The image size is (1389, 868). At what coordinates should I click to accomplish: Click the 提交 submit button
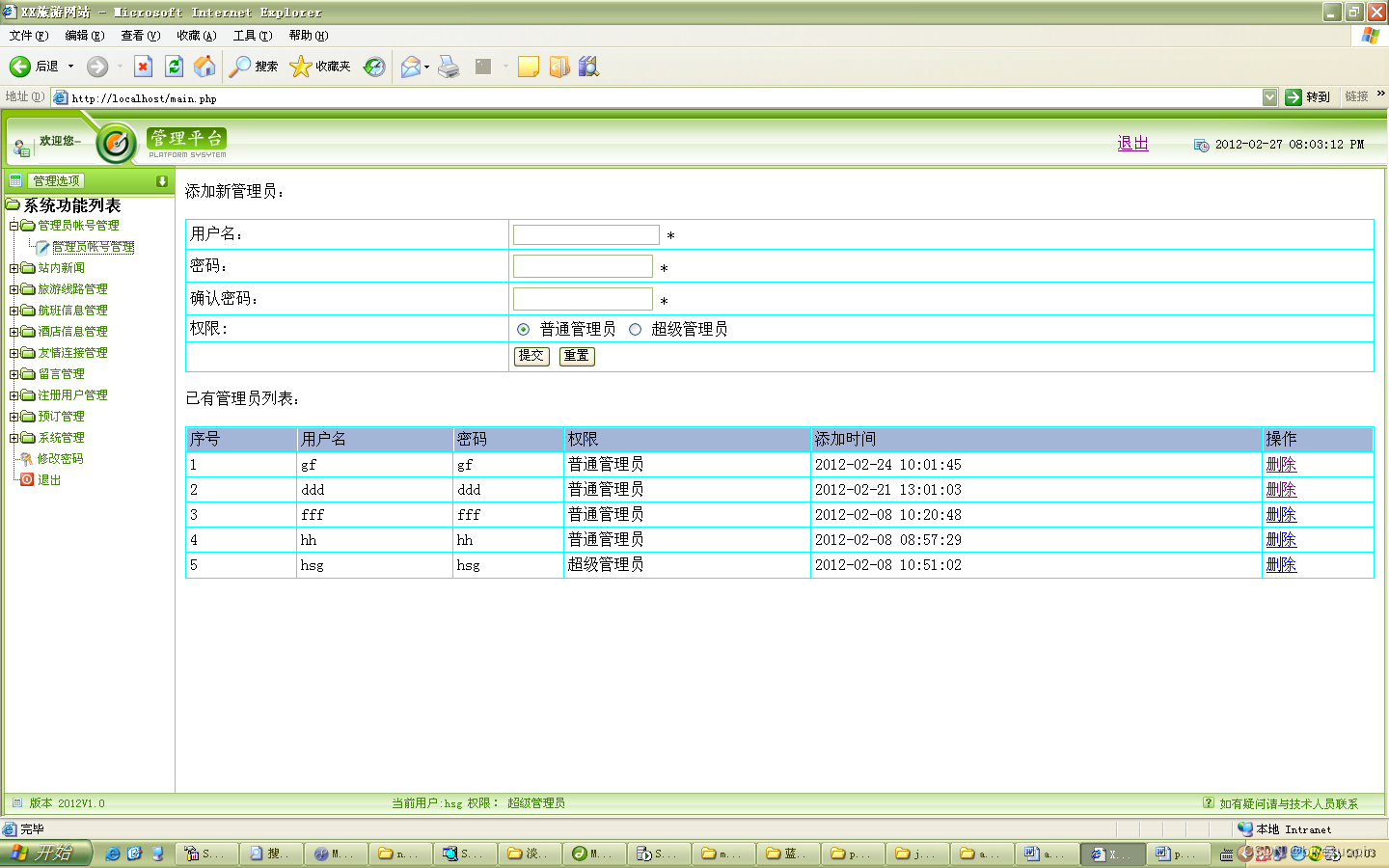pyautogui.click(x=531, y=356)
